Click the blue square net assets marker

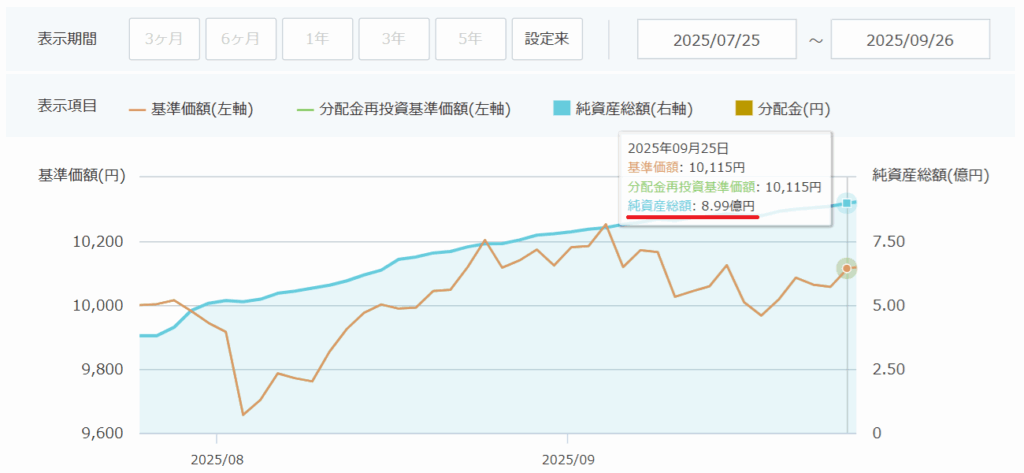pos(847,204)
